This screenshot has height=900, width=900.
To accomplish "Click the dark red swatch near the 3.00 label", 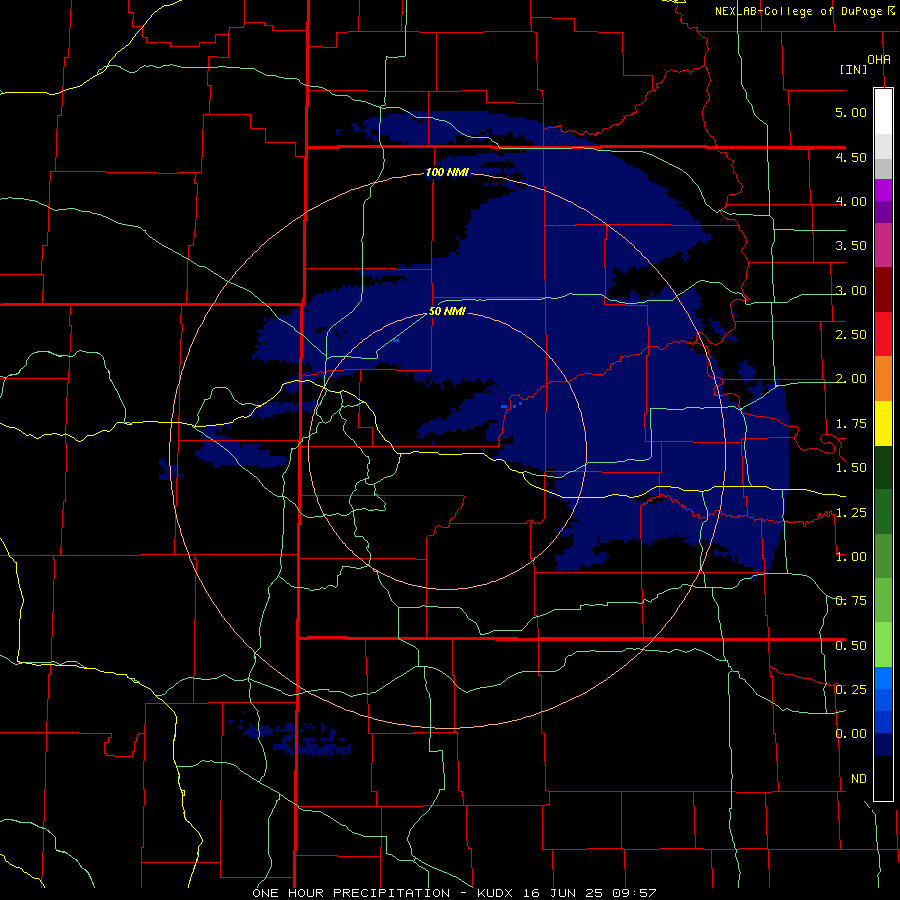I will click(883, 290).
